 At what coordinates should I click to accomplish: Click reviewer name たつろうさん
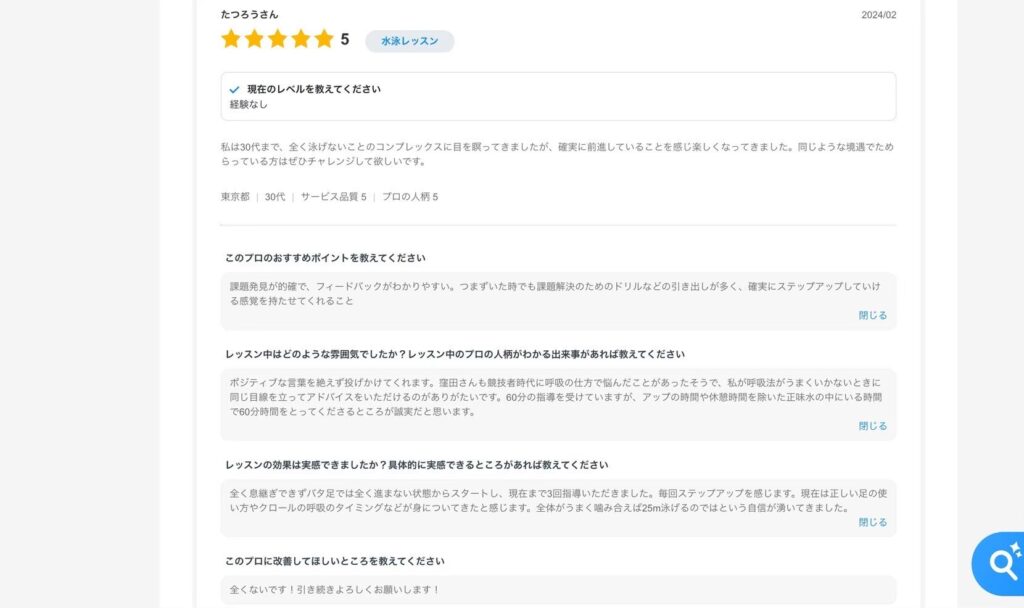(x=249, y=14)
